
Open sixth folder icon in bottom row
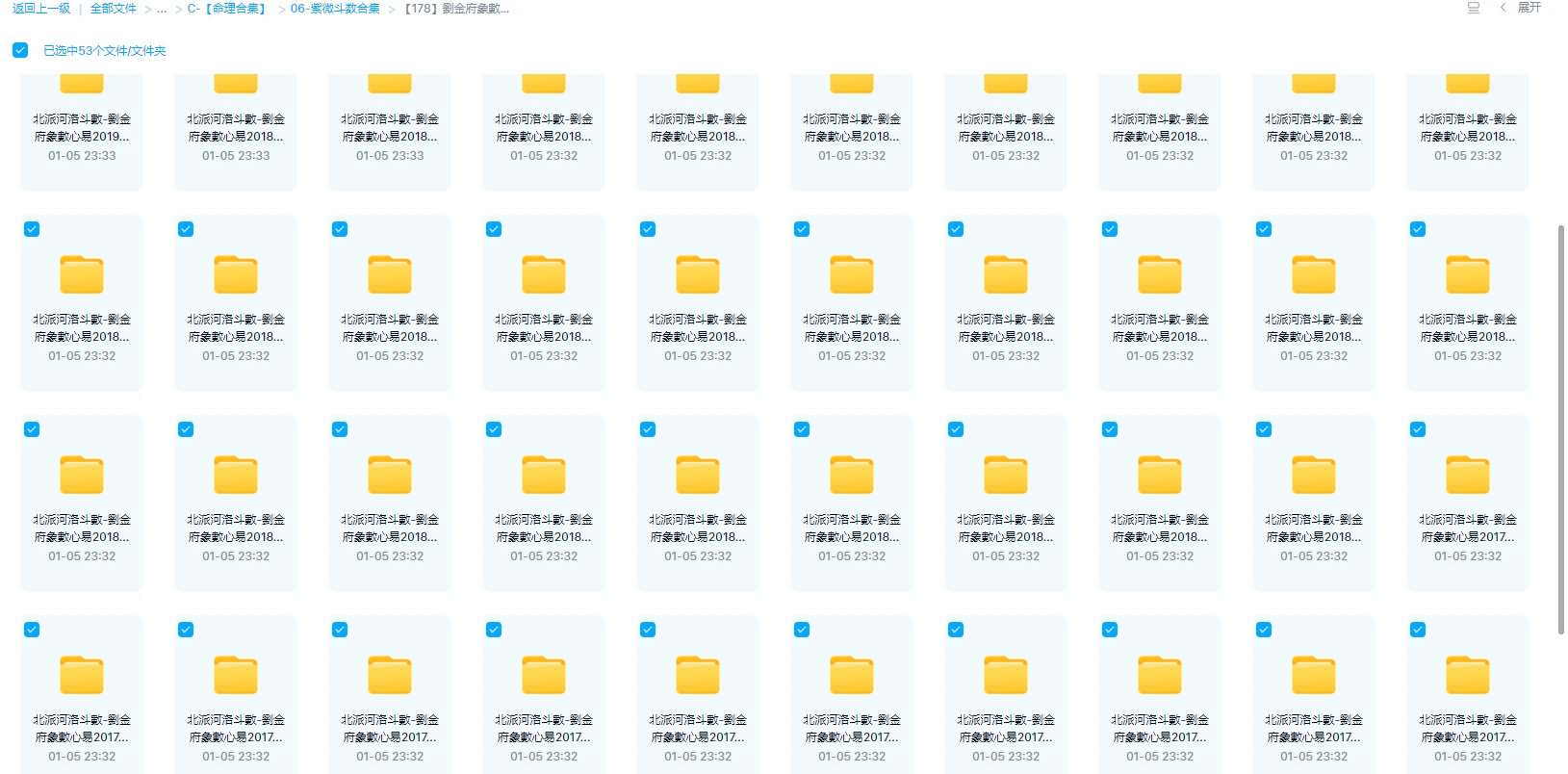(852, 676)
